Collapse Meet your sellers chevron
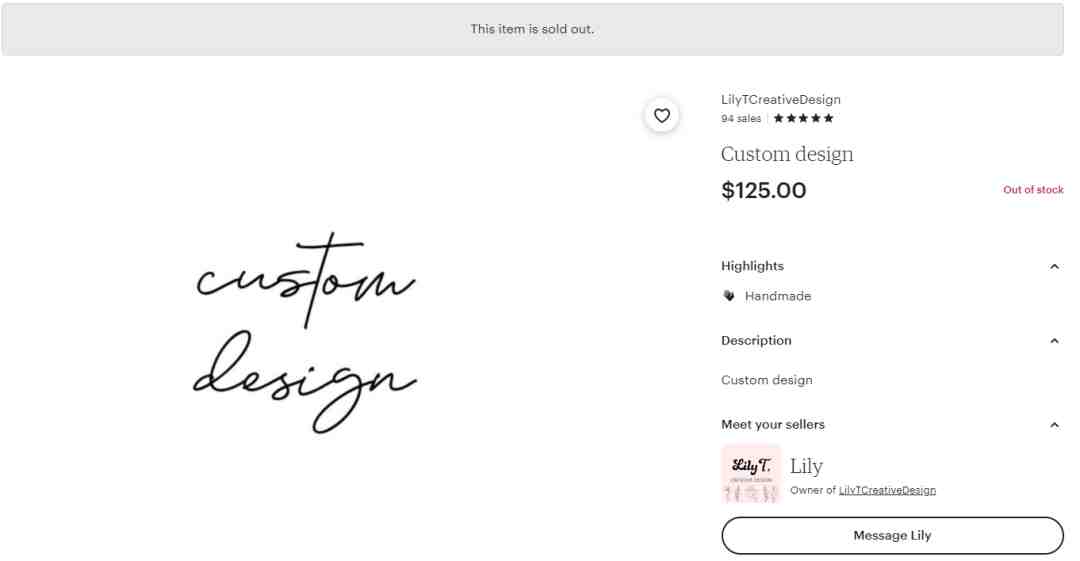This screenshot has width=1080, height=561. coord(1054,425)
